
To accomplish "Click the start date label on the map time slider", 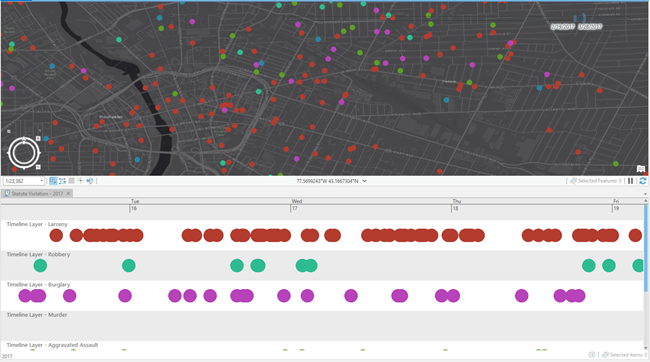I will tap(562, 27).
